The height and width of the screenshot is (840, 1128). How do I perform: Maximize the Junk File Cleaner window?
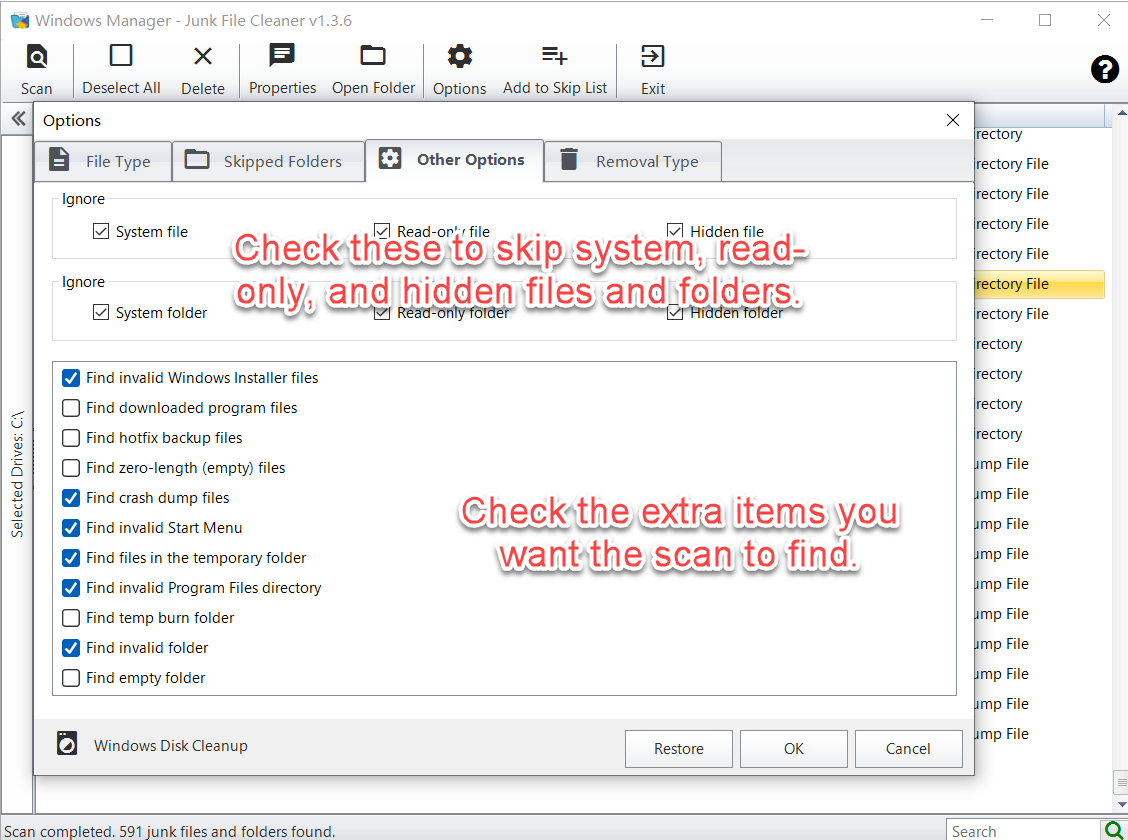[1045, 20]
